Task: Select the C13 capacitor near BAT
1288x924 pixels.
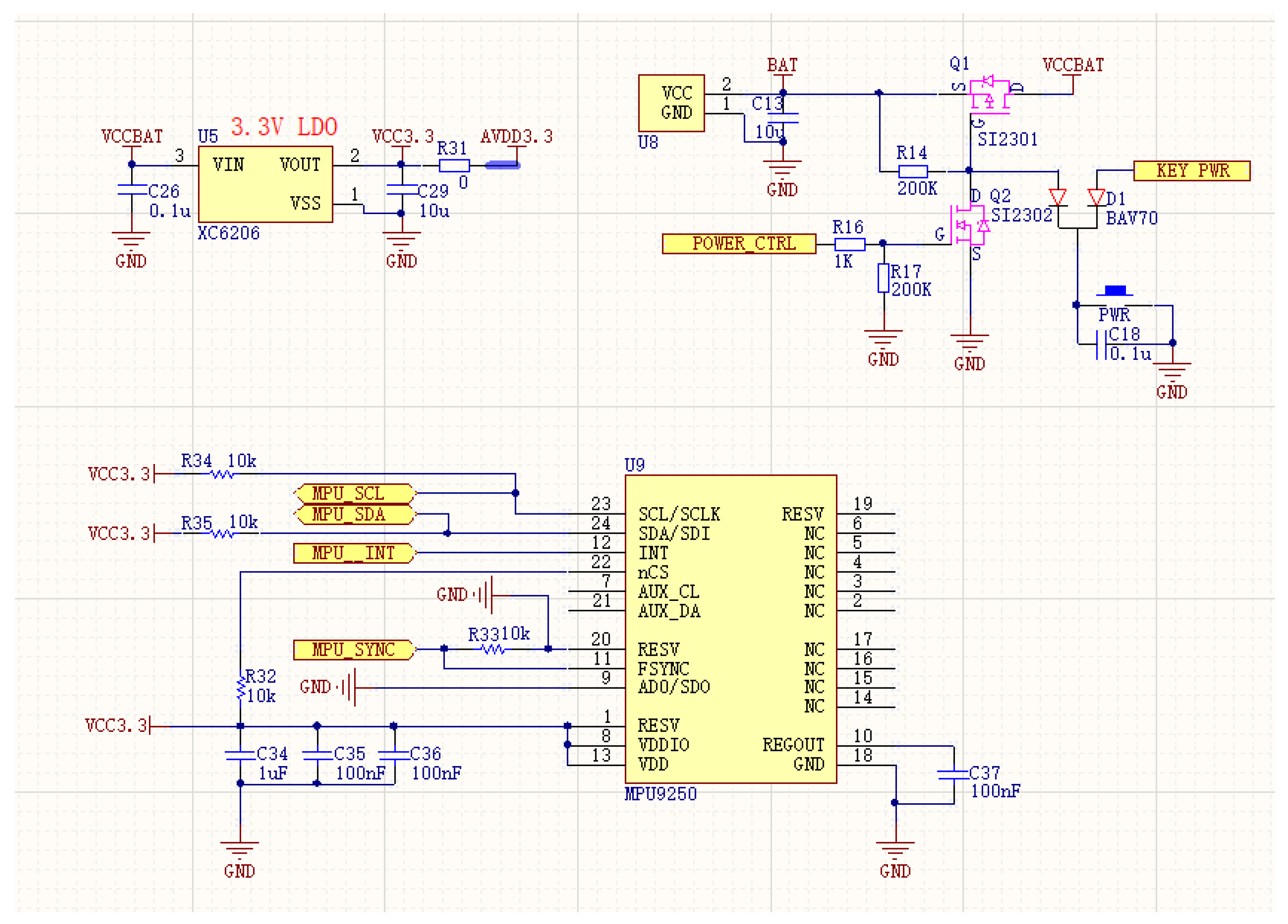Action: [x=782, y=118]
